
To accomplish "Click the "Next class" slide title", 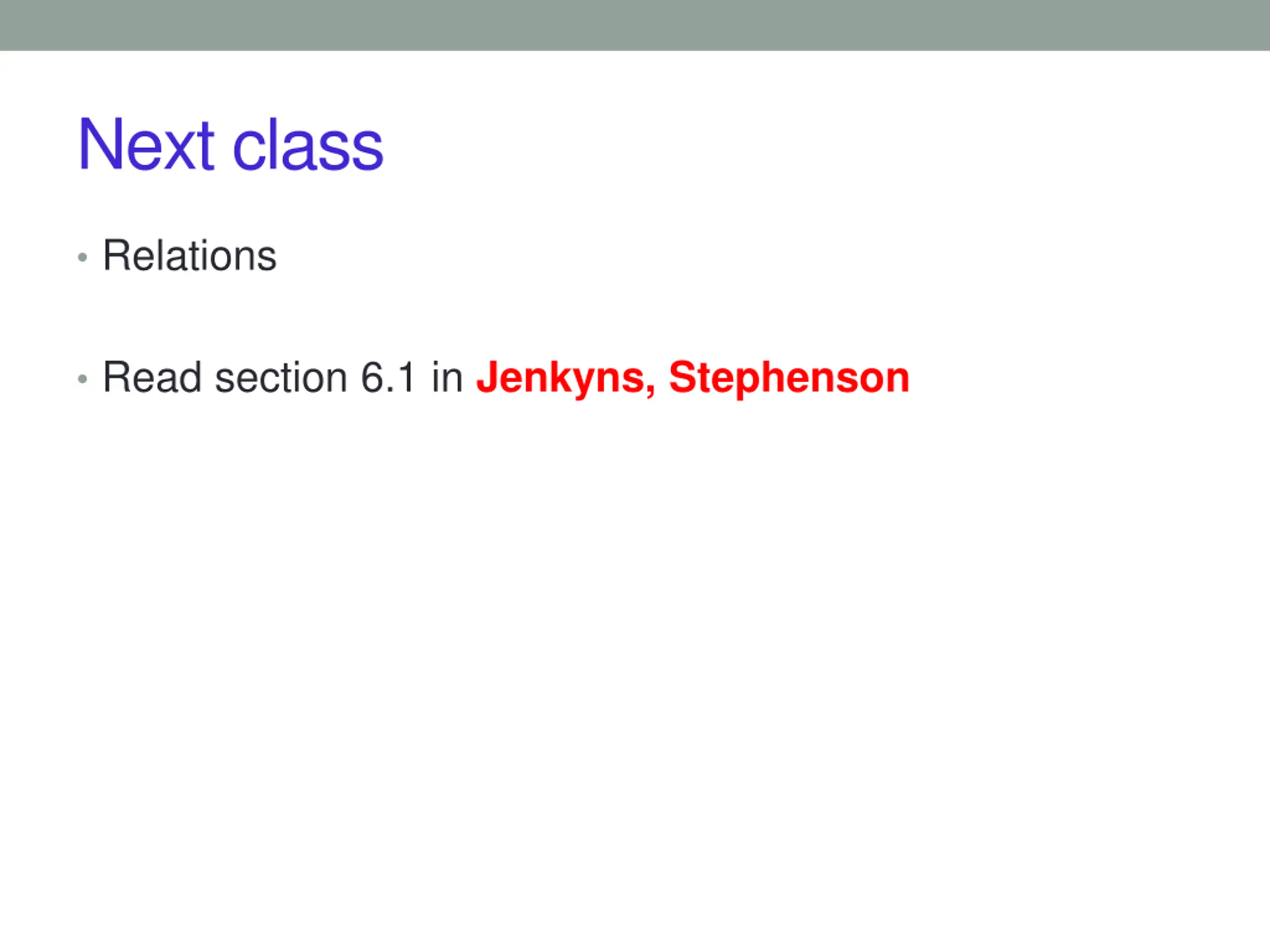I will [230, 145].
